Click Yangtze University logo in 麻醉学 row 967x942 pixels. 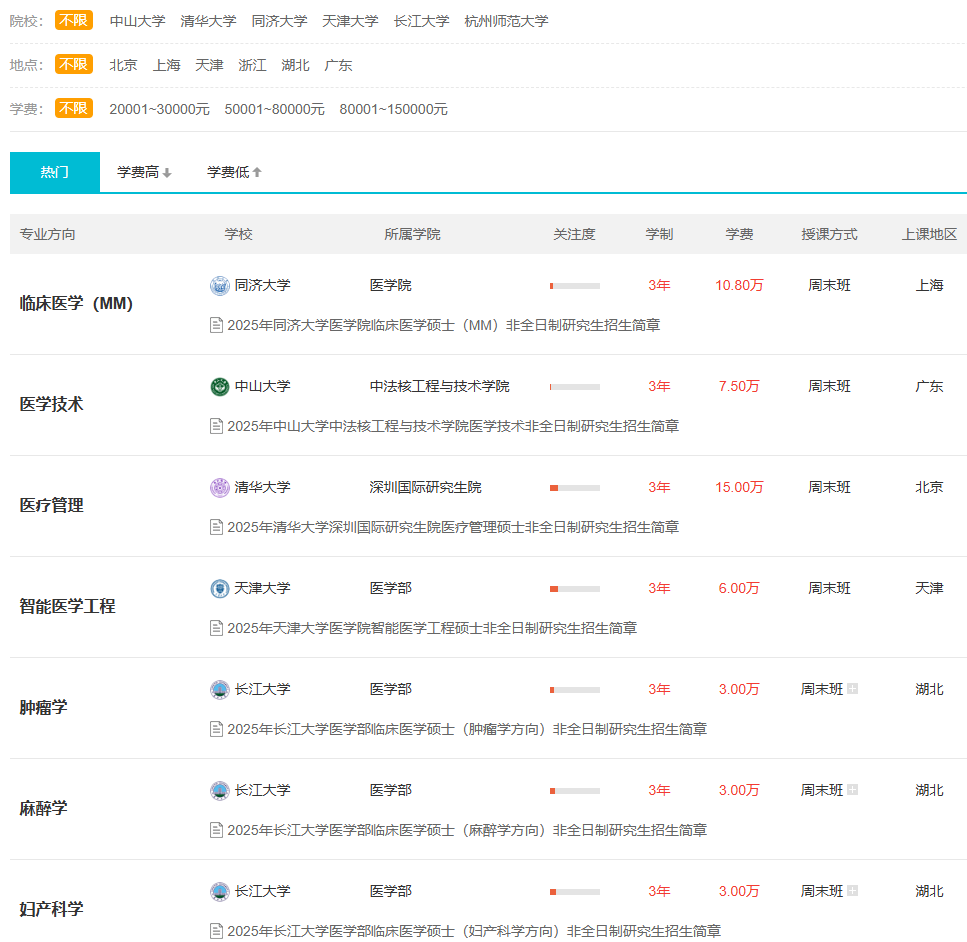tap(220, 790)
